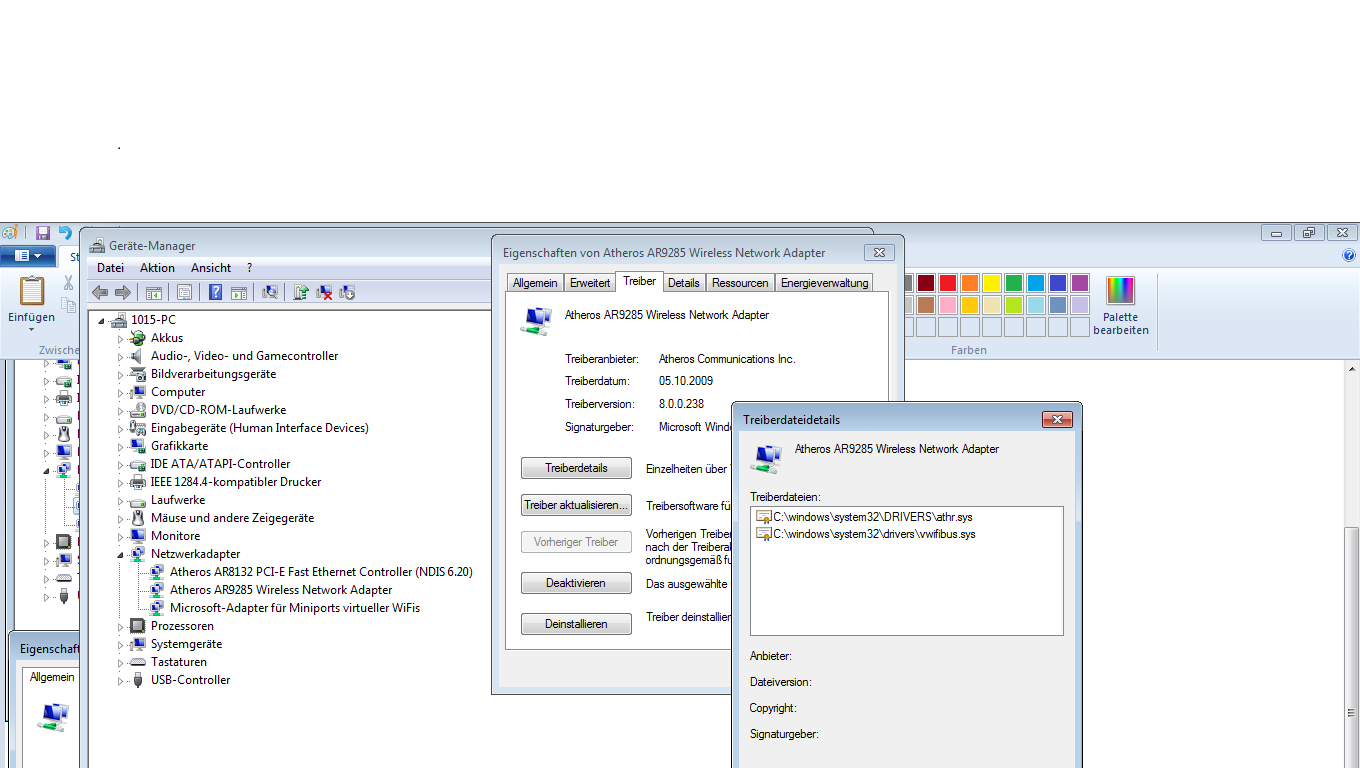Click the IEEE 1284.4-kompatibler Drucker printer icon
1360x768 pixels.
click(x=138, y=482)
